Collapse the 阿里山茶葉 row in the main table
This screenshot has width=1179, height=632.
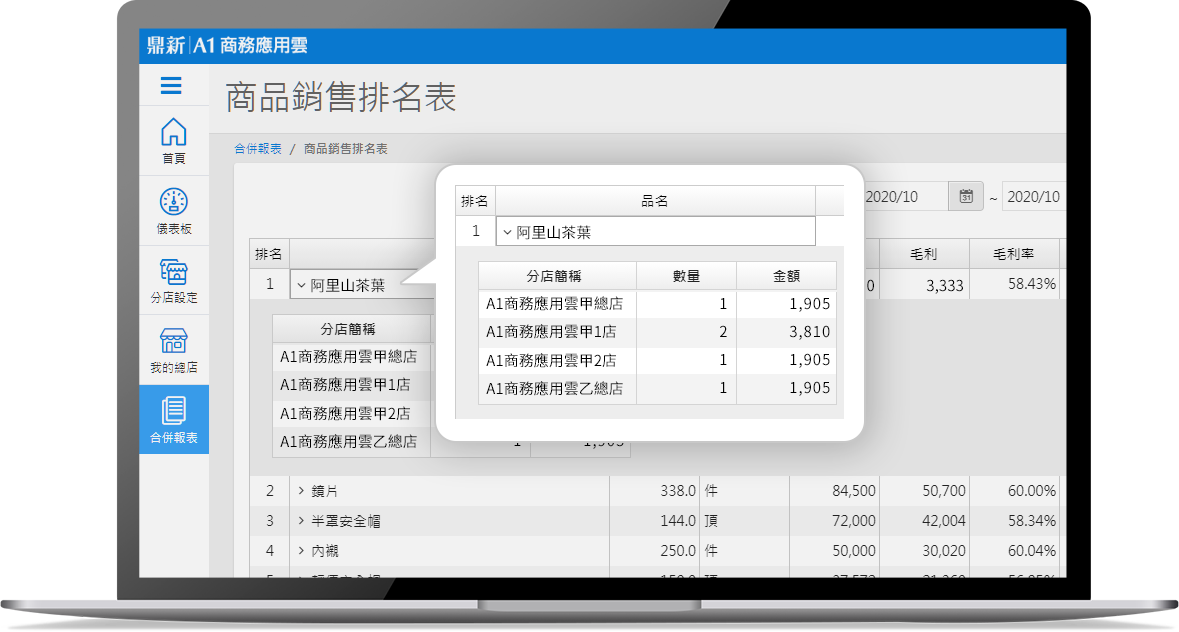[x=300, y=285]
